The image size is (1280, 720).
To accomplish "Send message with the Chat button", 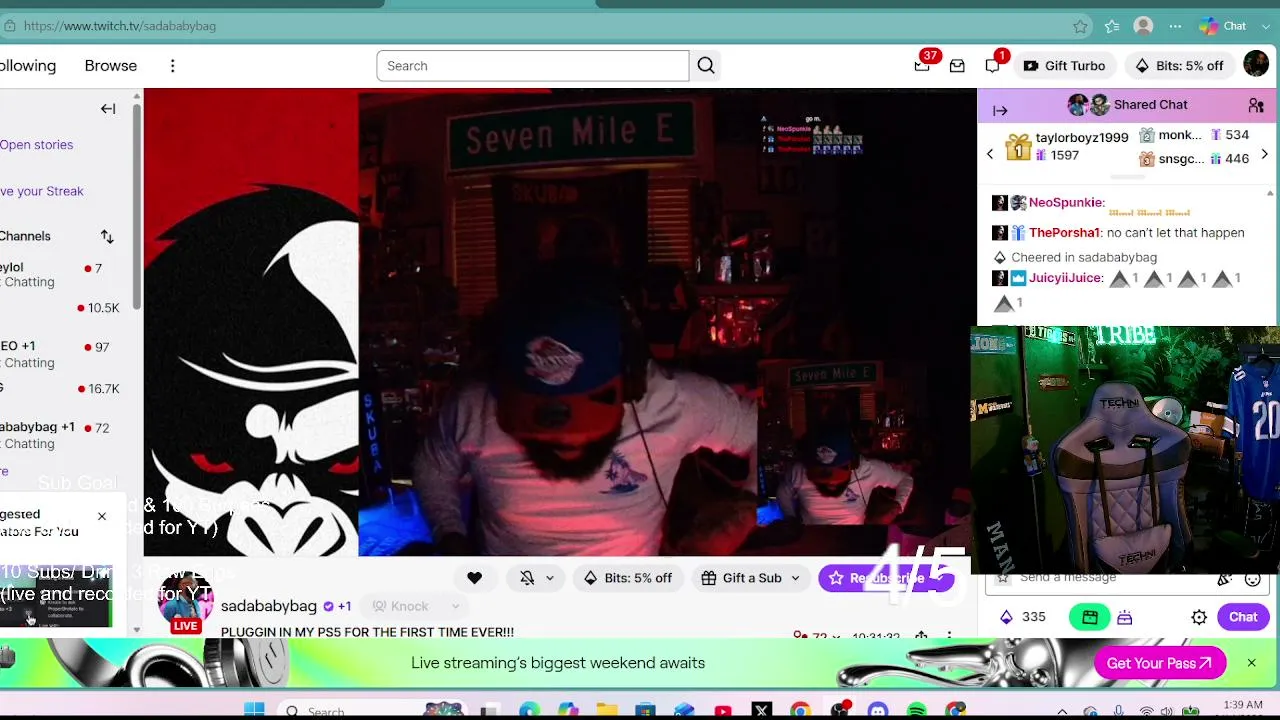I will click(x=1243, y=618).
